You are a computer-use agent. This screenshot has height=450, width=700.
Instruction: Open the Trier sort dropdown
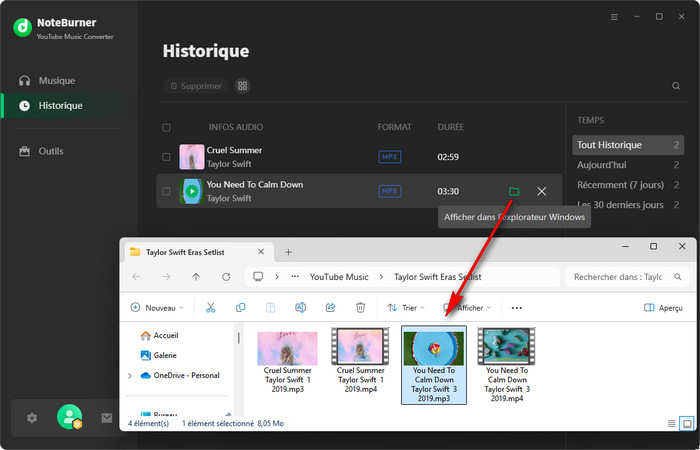click(x=406, y=308)
